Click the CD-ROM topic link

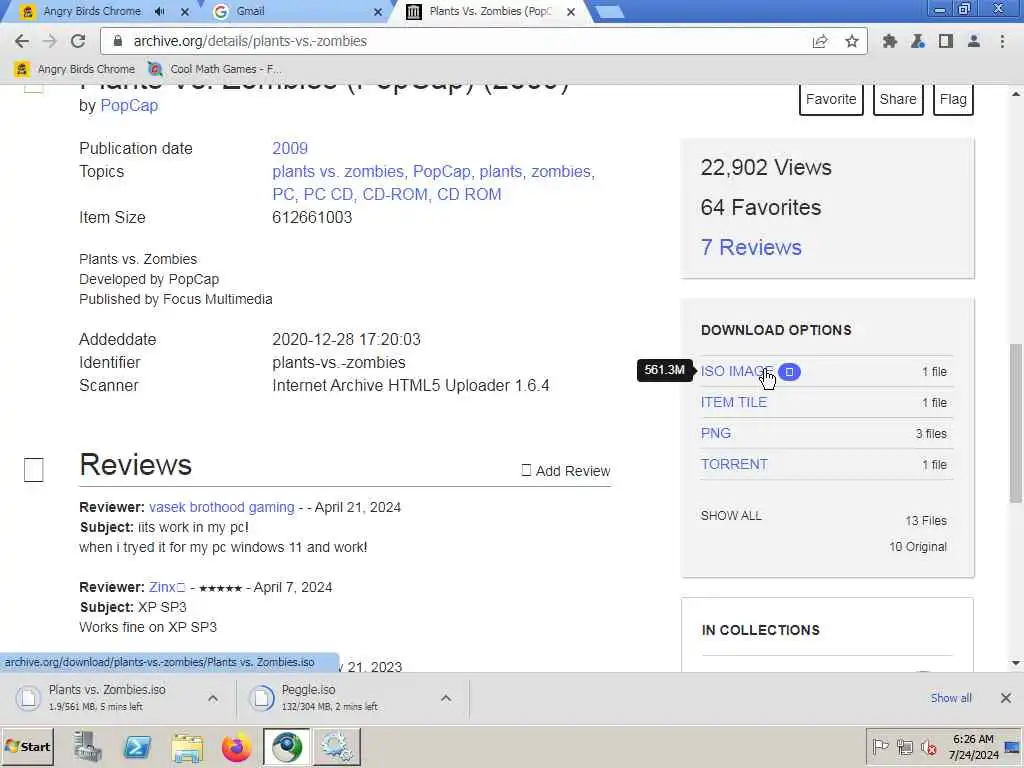(x=394, y=194)
